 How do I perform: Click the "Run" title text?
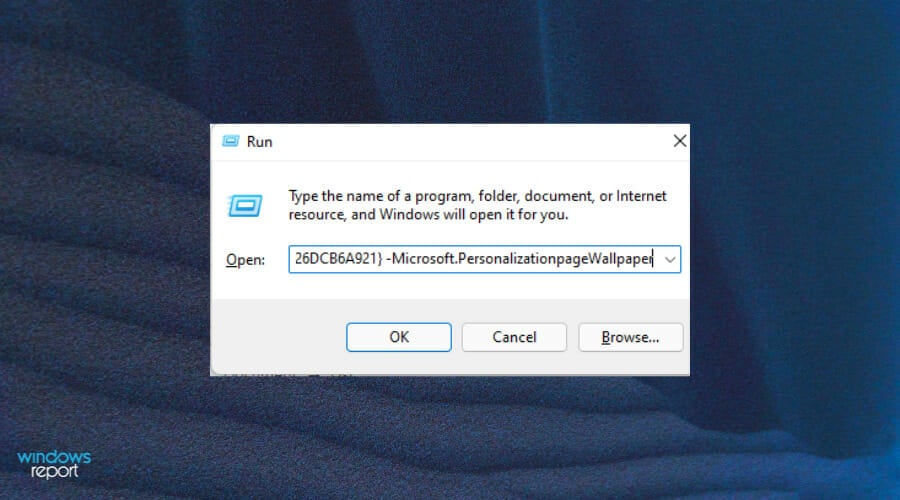pyautogui.click(x=259, y=142)
